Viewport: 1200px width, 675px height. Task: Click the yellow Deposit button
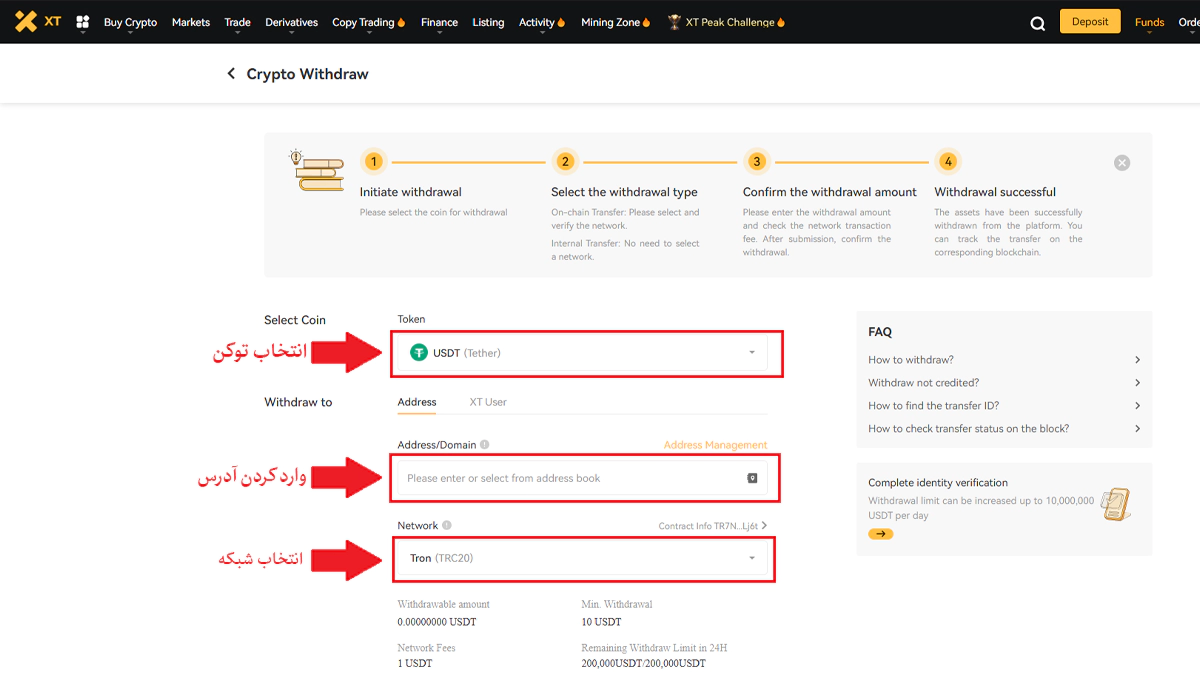pyautogui.click(x=1090, y=22)
